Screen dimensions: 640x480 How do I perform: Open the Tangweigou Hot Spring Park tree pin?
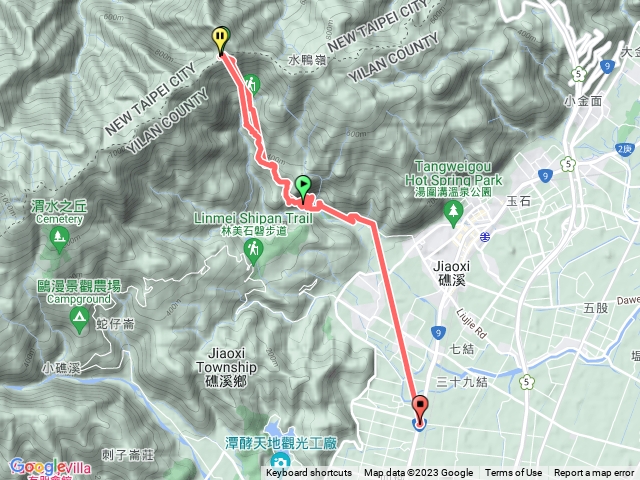[453, 213]
